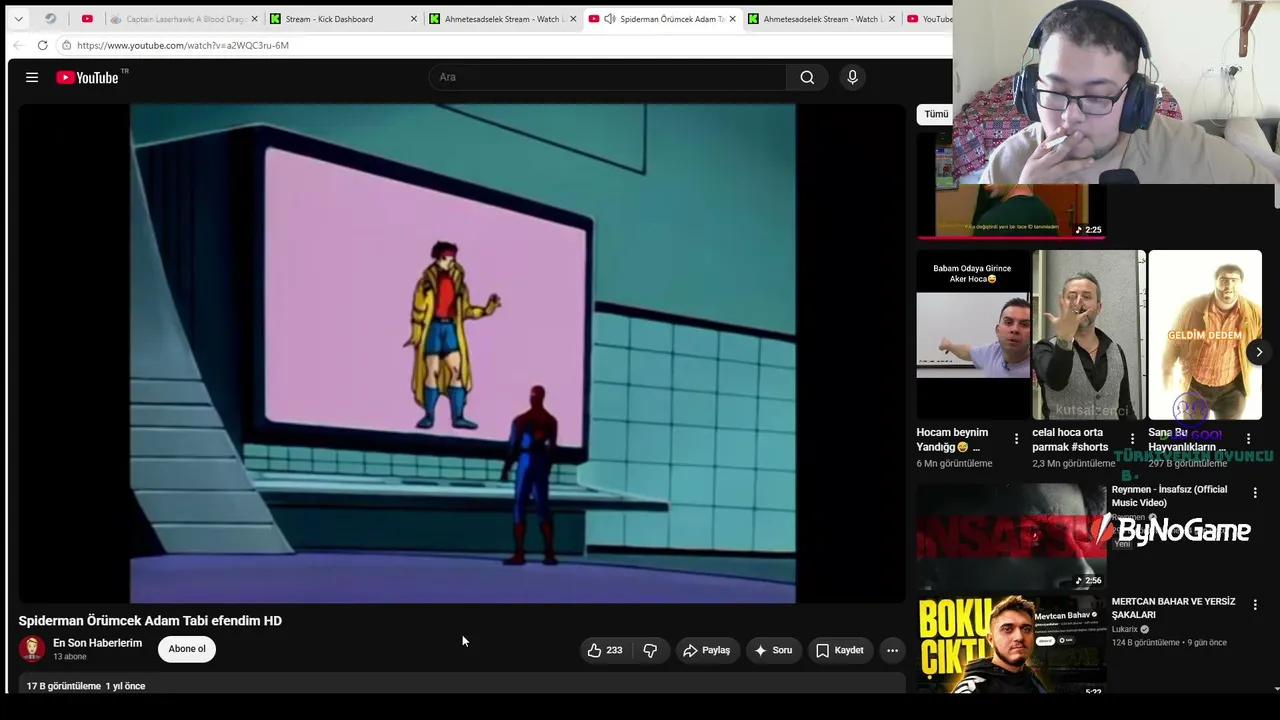This screenshot has width=1280, height=720.
Task: Open the YouTube guide hamburger menu
Action: click(x=32, y=77)
